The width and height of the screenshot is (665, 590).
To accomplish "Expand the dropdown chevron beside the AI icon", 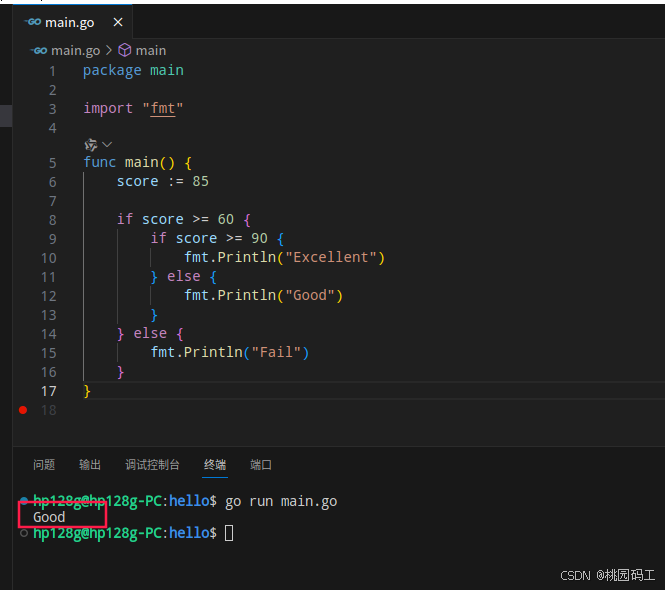I will coord(107,145).
